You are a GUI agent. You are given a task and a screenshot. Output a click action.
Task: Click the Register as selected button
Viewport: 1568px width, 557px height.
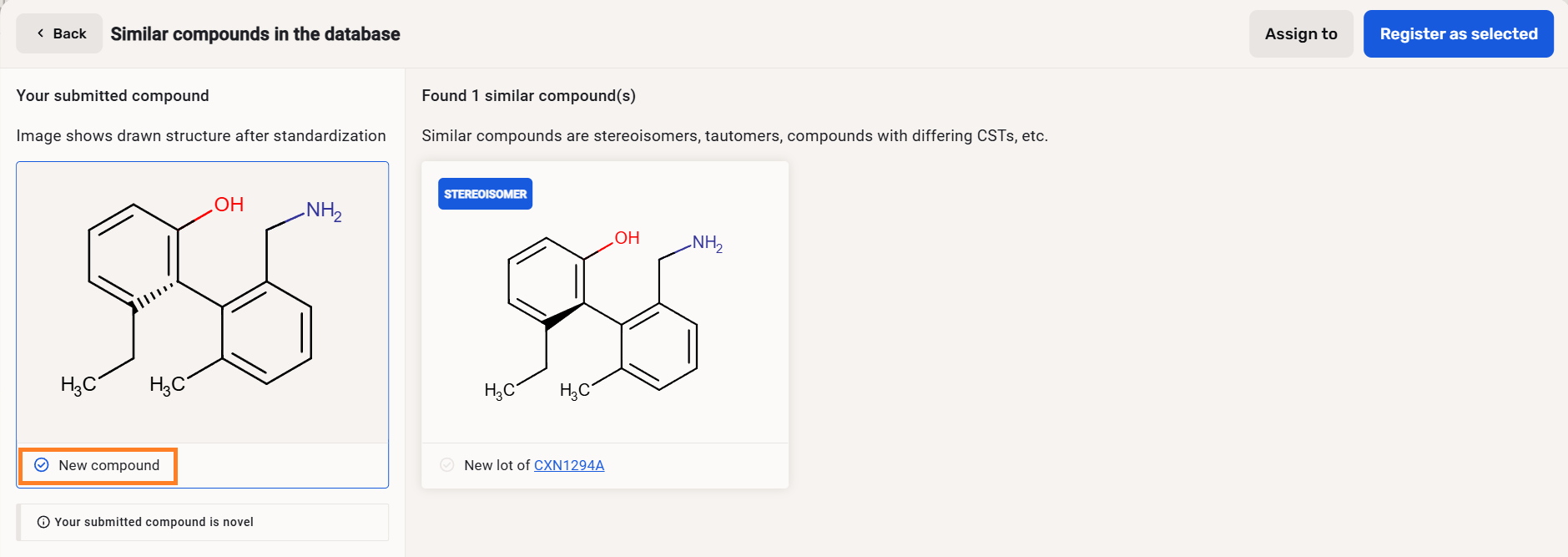(1458, 34)
